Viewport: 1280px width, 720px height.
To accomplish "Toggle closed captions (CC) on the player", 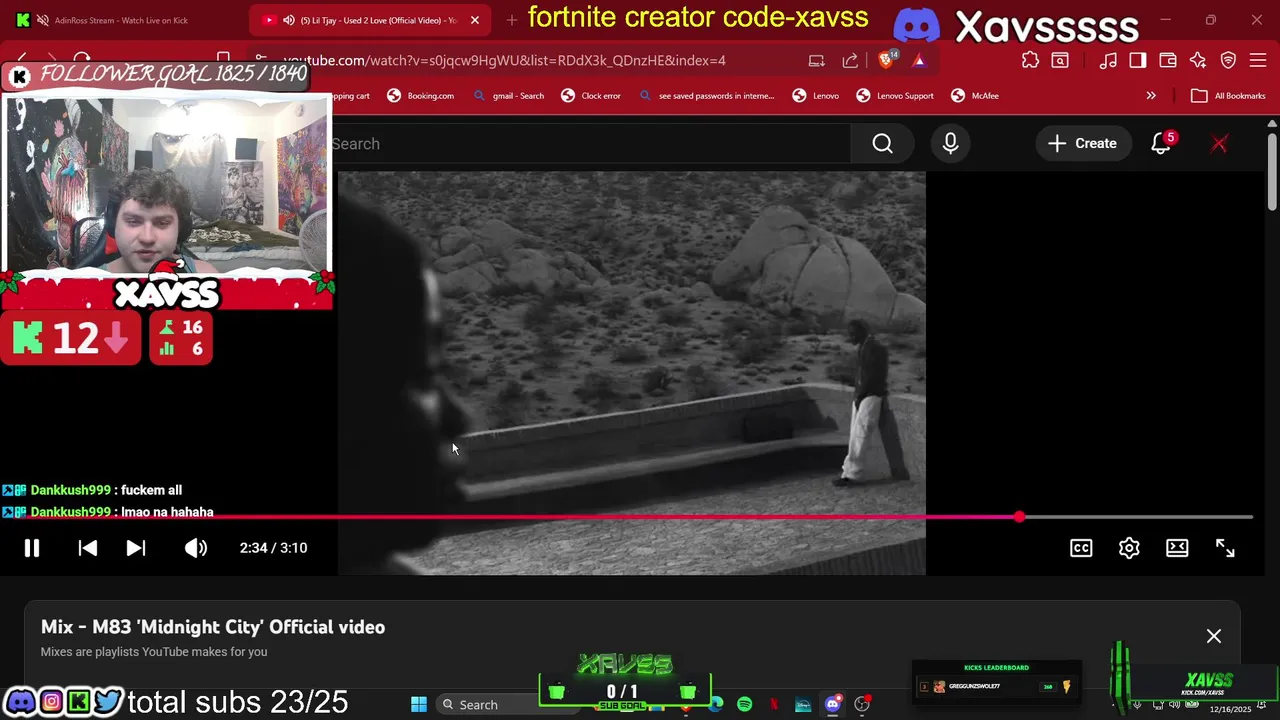I will click(1081, 548).
